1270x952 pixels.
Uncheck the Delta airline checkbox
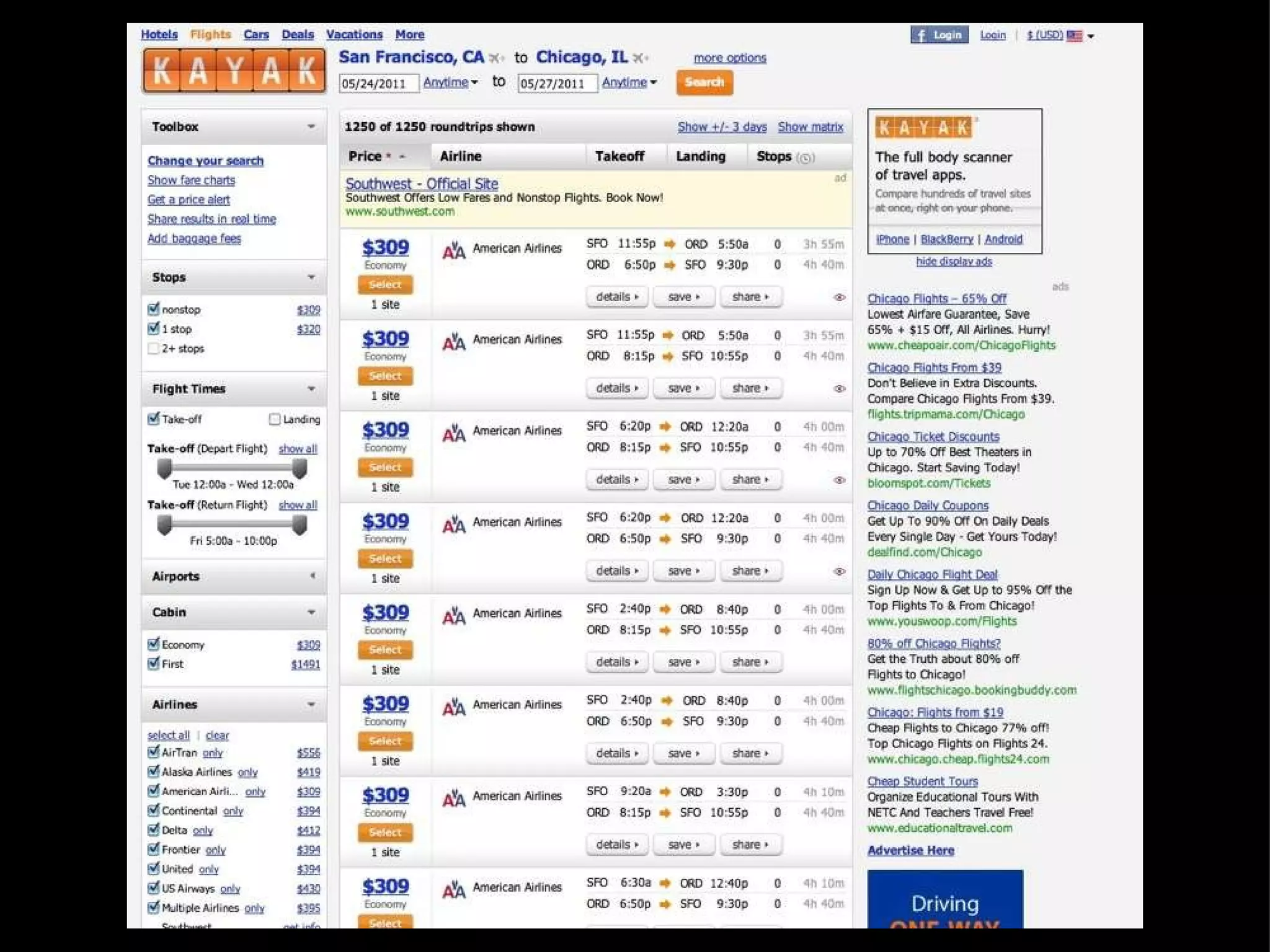click(x=153, y=829)
